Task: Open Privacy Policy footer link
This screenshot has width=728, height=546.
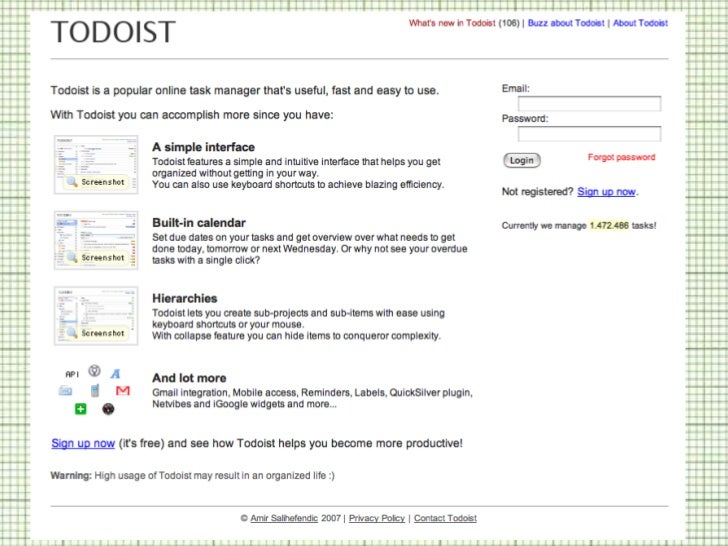Action: (377, 518)
